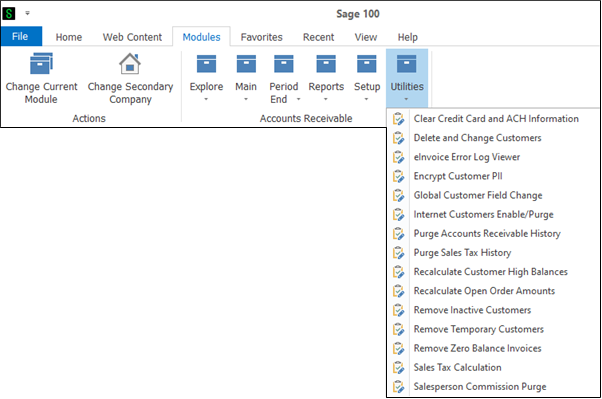This screenshot has height=399, width=602.
Task: Click icon beside Global Customer Field Change
Action: pyautogui.click(x=399, y=195)
